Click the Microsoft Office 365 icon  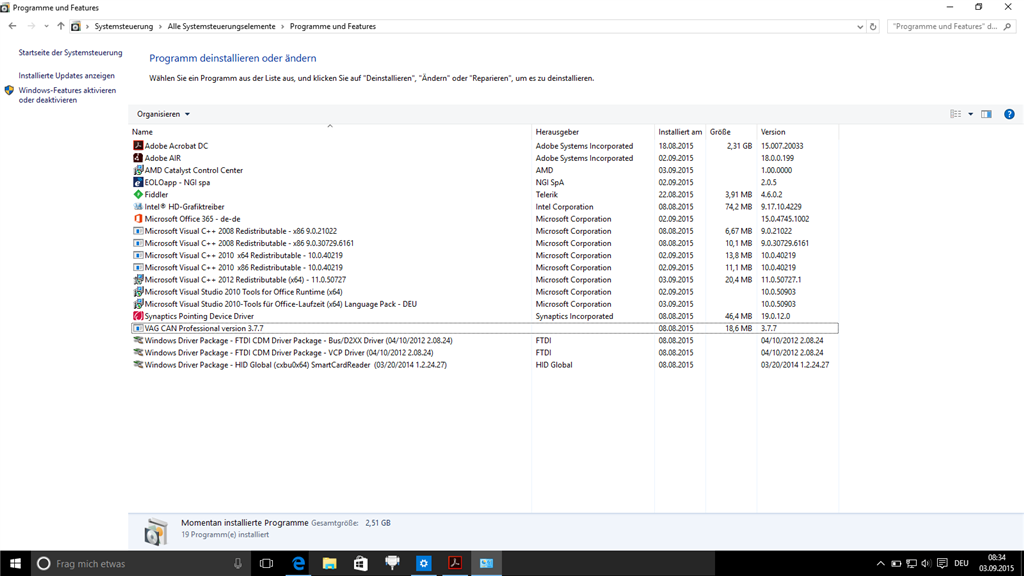pos(138,219)
